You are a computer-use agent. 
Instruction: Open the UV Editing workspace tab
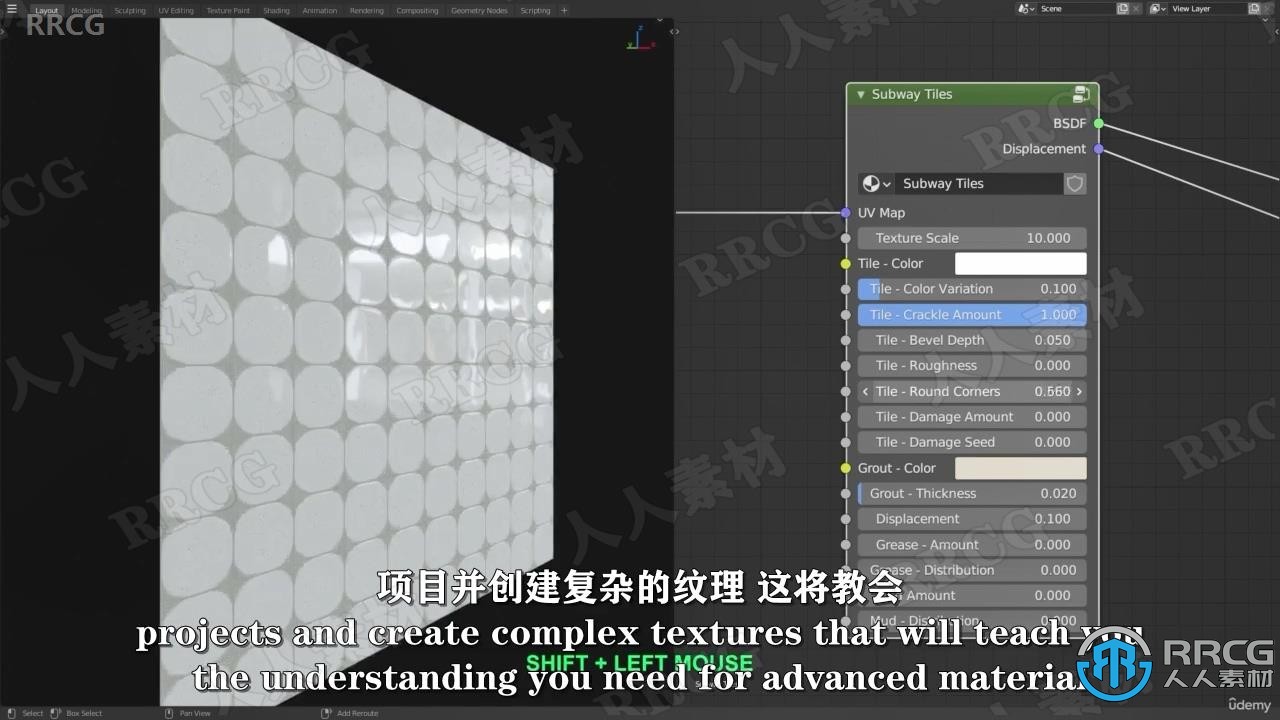pyautogui.click(x=176, y=10)
